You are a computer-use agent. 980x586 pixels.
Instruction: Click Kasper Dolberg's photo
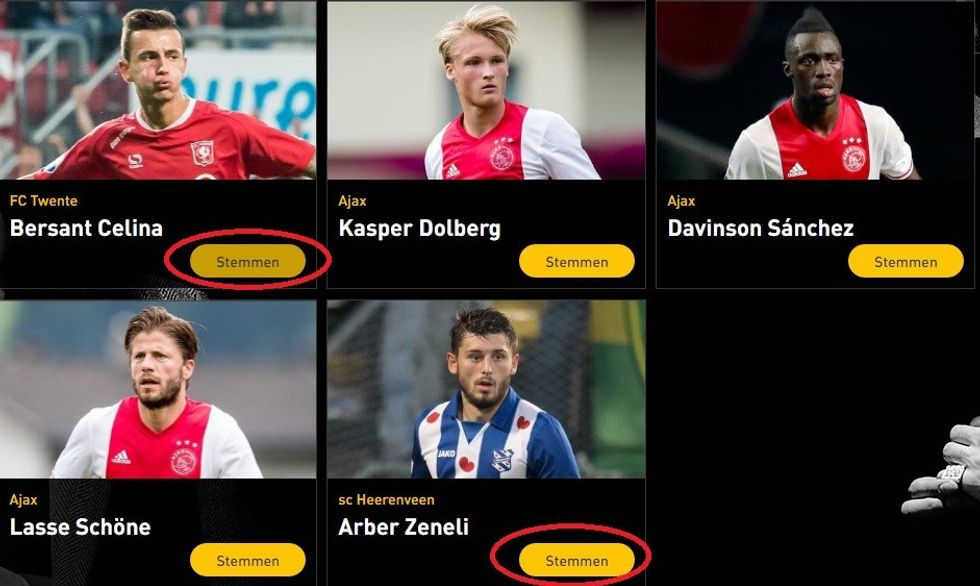pos(486,90)
